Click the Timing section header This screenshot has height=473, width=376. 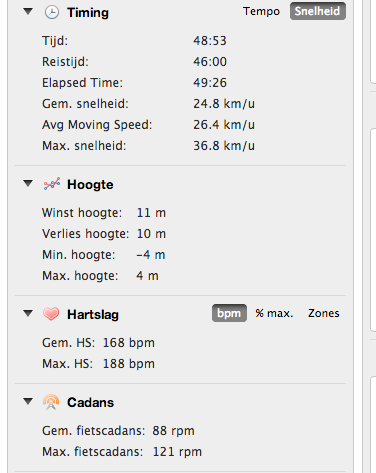(x=88, y=13)
